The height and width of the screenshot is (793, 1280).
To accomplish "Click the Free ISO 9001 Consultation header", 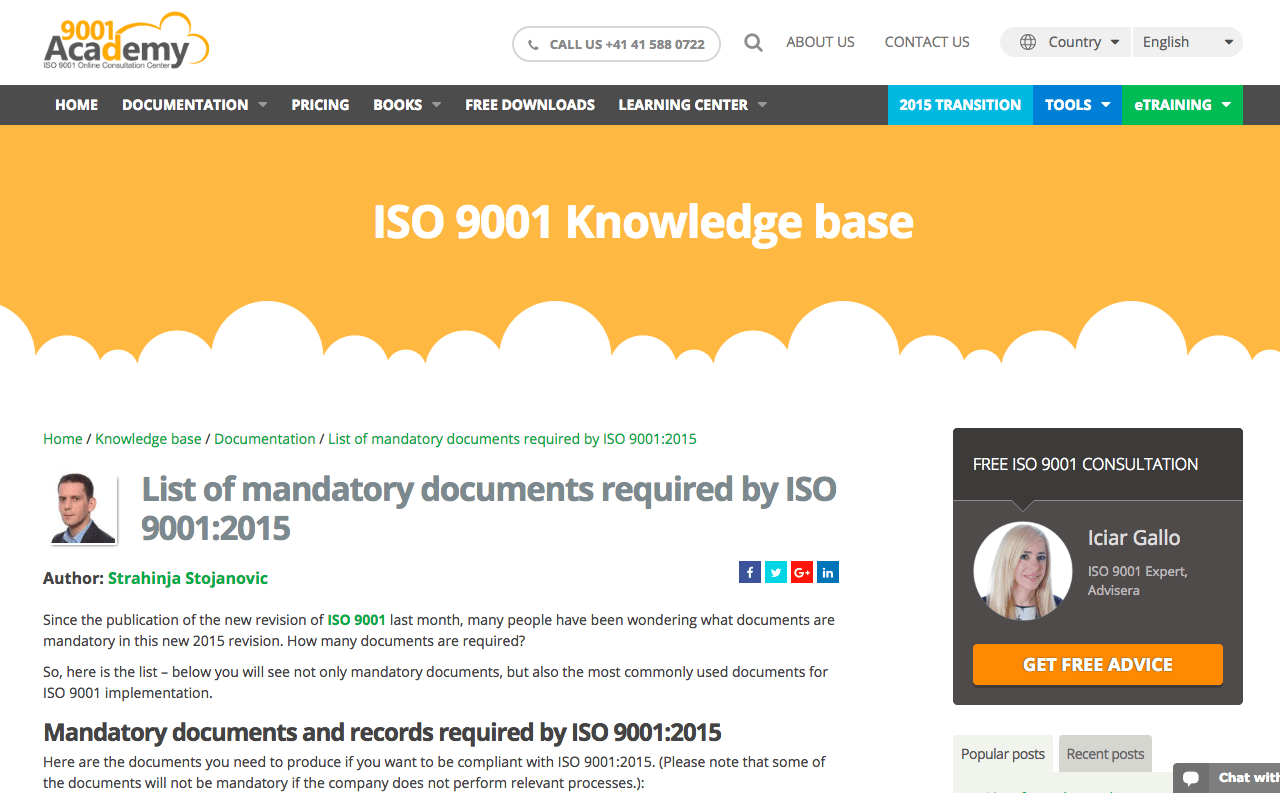I will pos(1085,464).
